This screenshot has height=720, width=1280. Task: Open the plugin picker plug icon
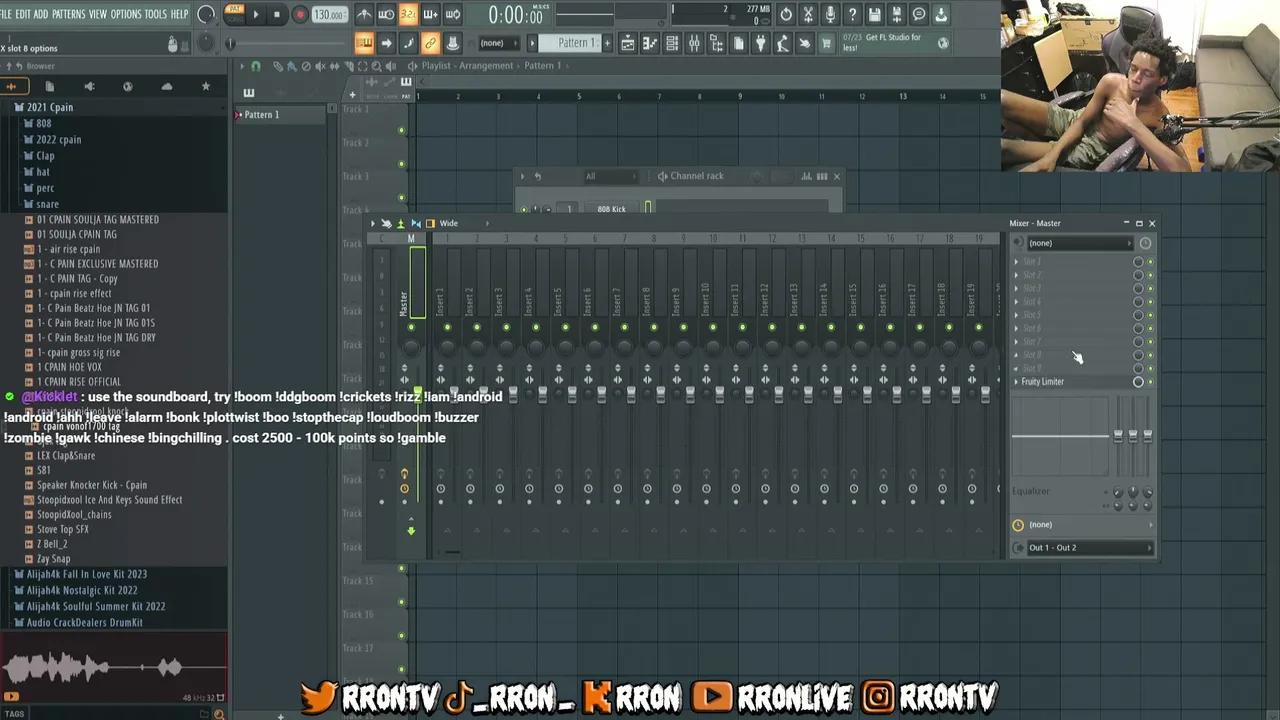pos(760,43)
